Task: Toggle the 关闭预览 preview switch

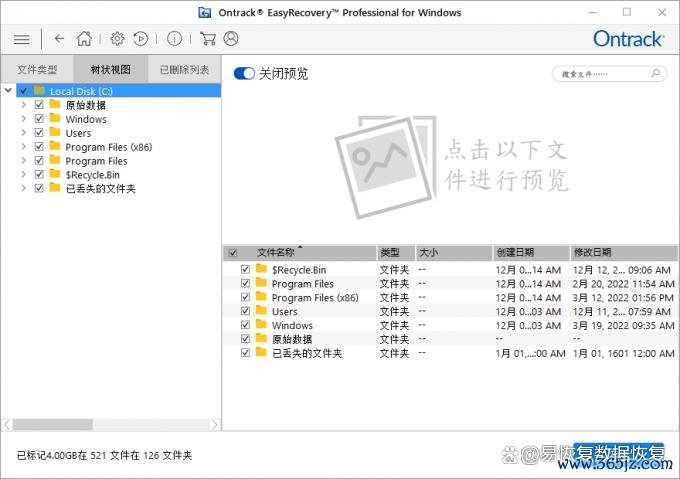Action: [244, 73]
